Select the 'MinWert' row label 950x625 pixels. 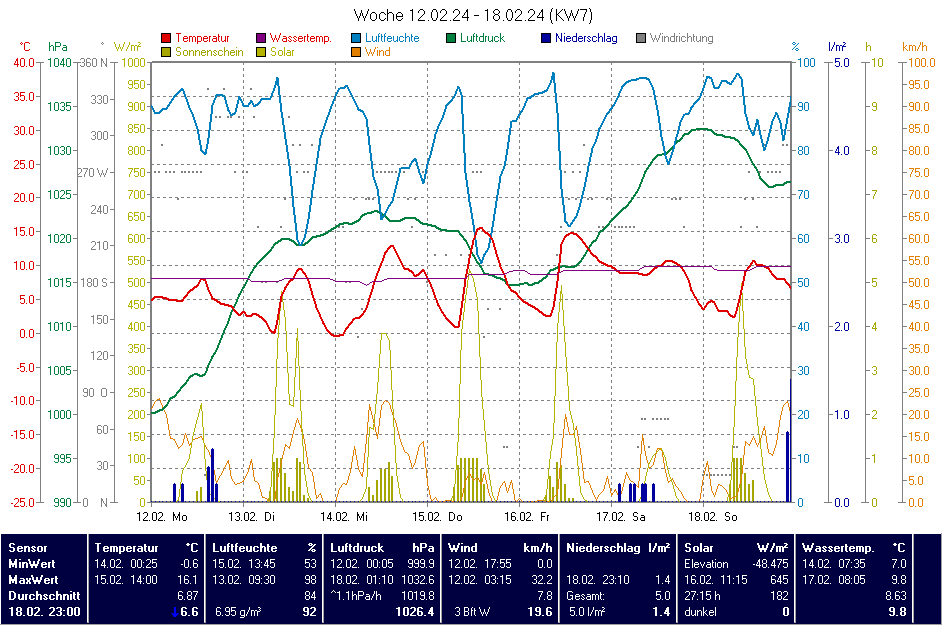(x=33, y=564)
